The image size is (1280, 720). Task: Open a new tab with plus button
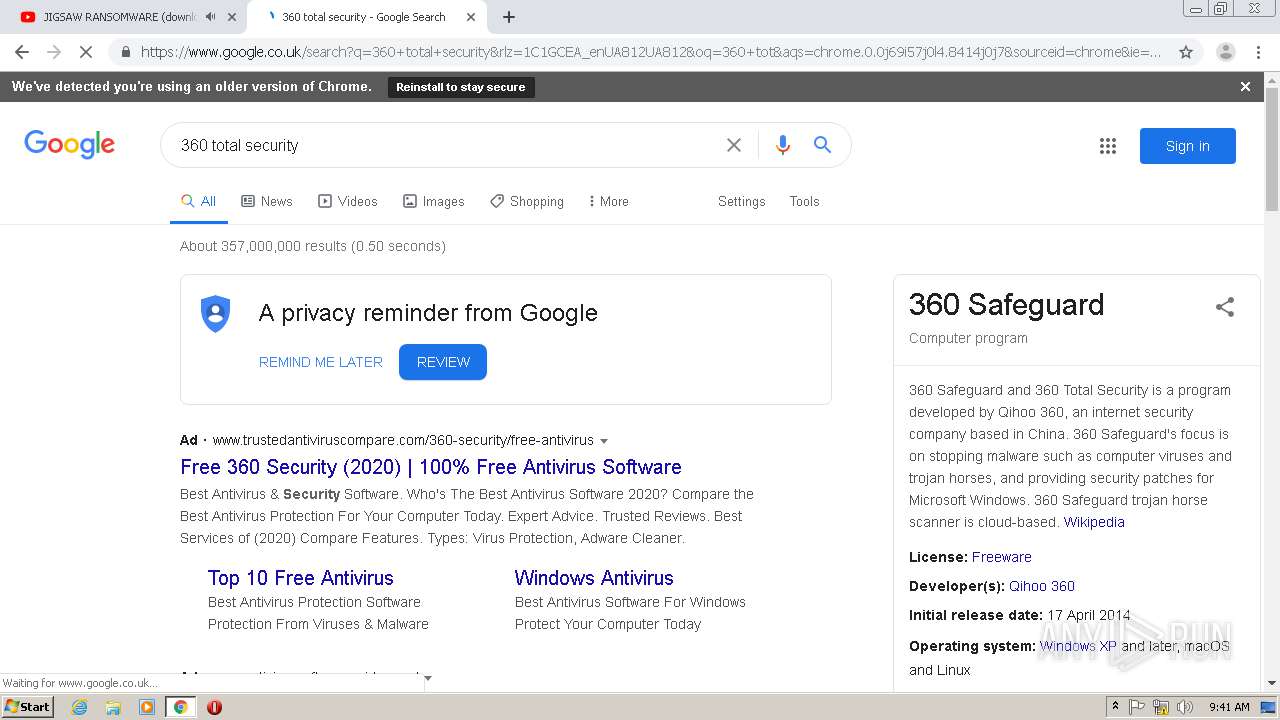[508, 17]
